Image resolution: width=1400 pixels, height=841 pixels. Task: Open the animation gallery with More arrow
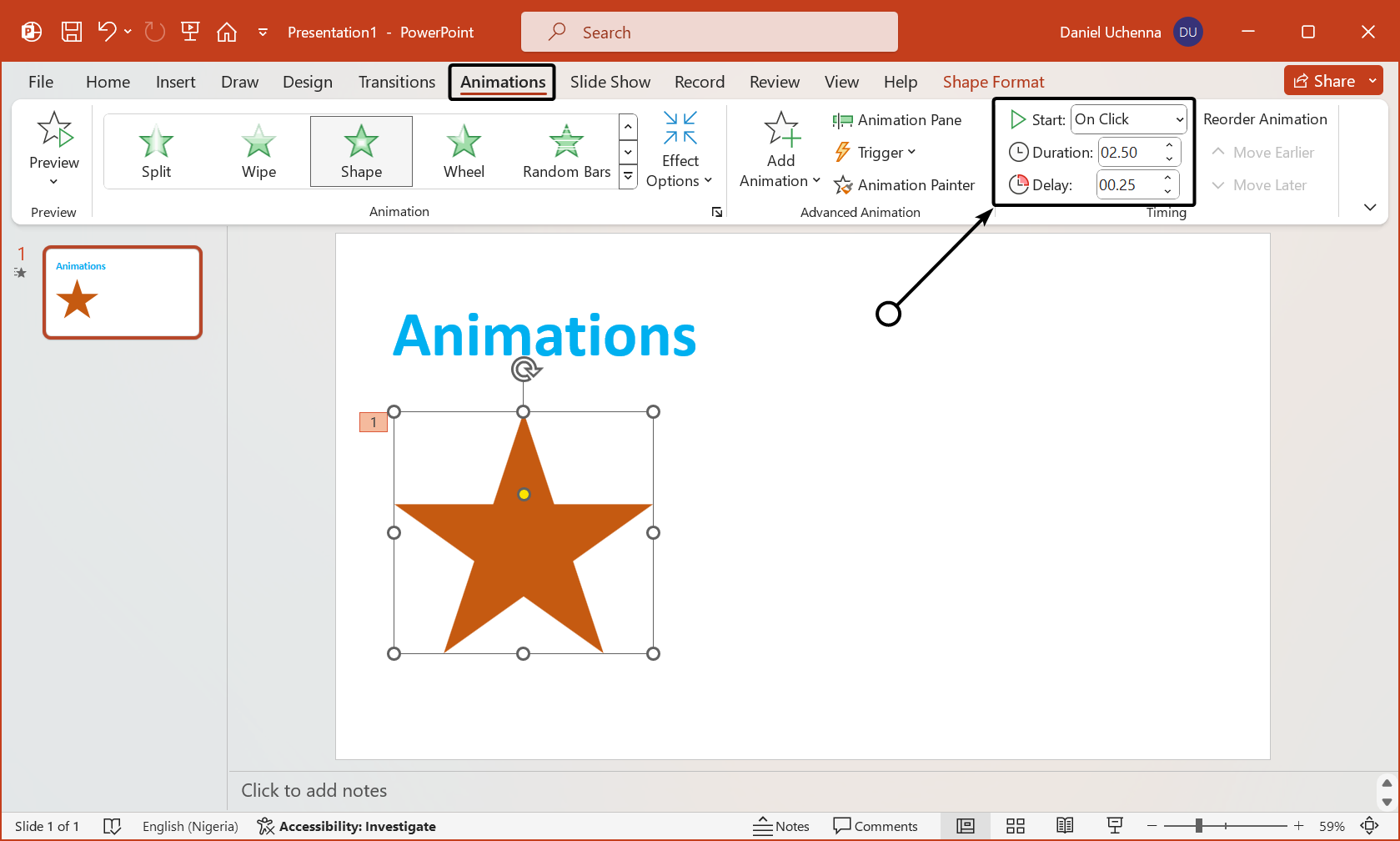pyautogui.click(x=628, y=176)
